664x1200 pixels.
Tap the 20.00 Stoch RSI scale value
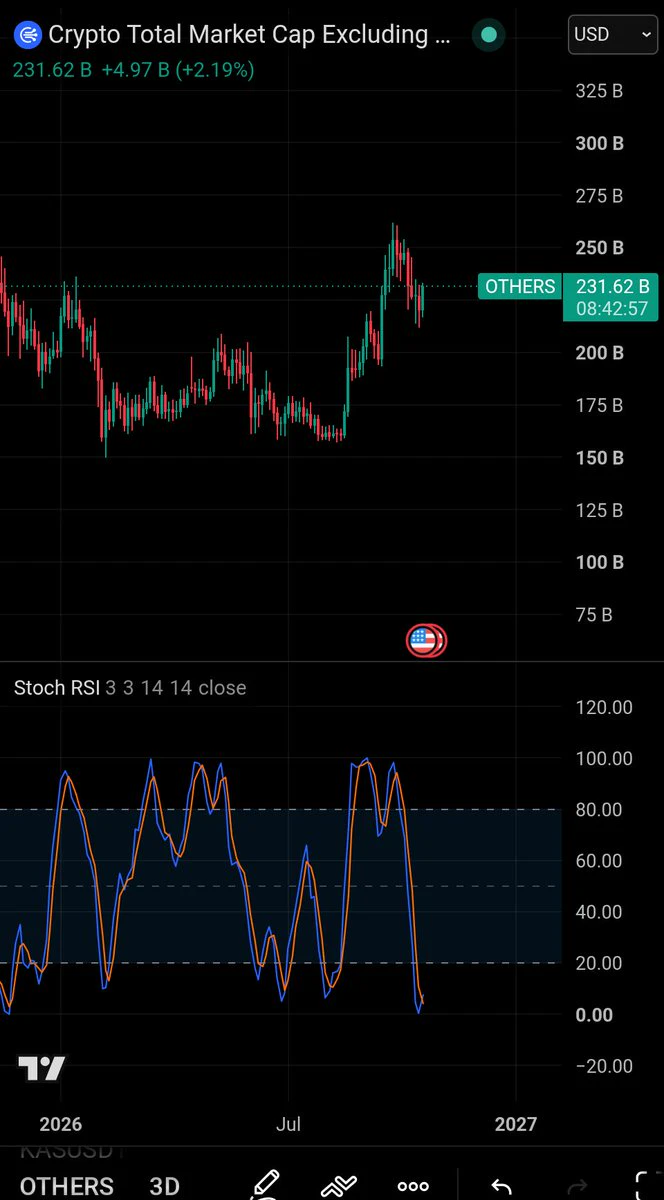[x=599, y=963]
